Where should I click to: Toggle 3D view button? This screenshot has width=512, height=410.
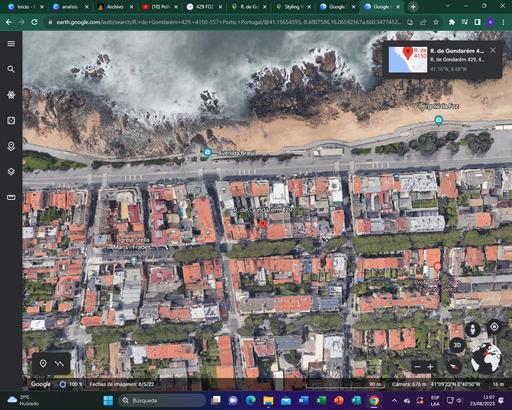point(457,345)
